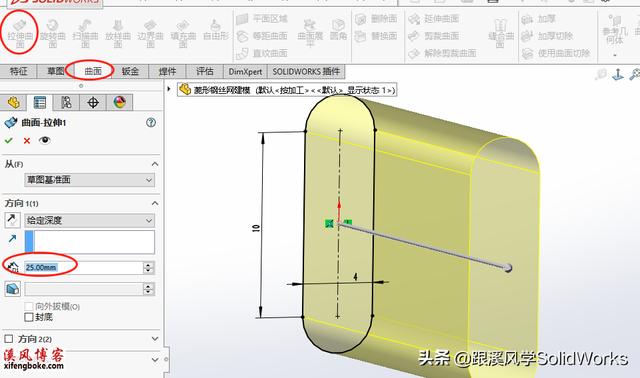Switch to the 焊件 tab
This screenshot has width=640, height=378.
(167, 71)
